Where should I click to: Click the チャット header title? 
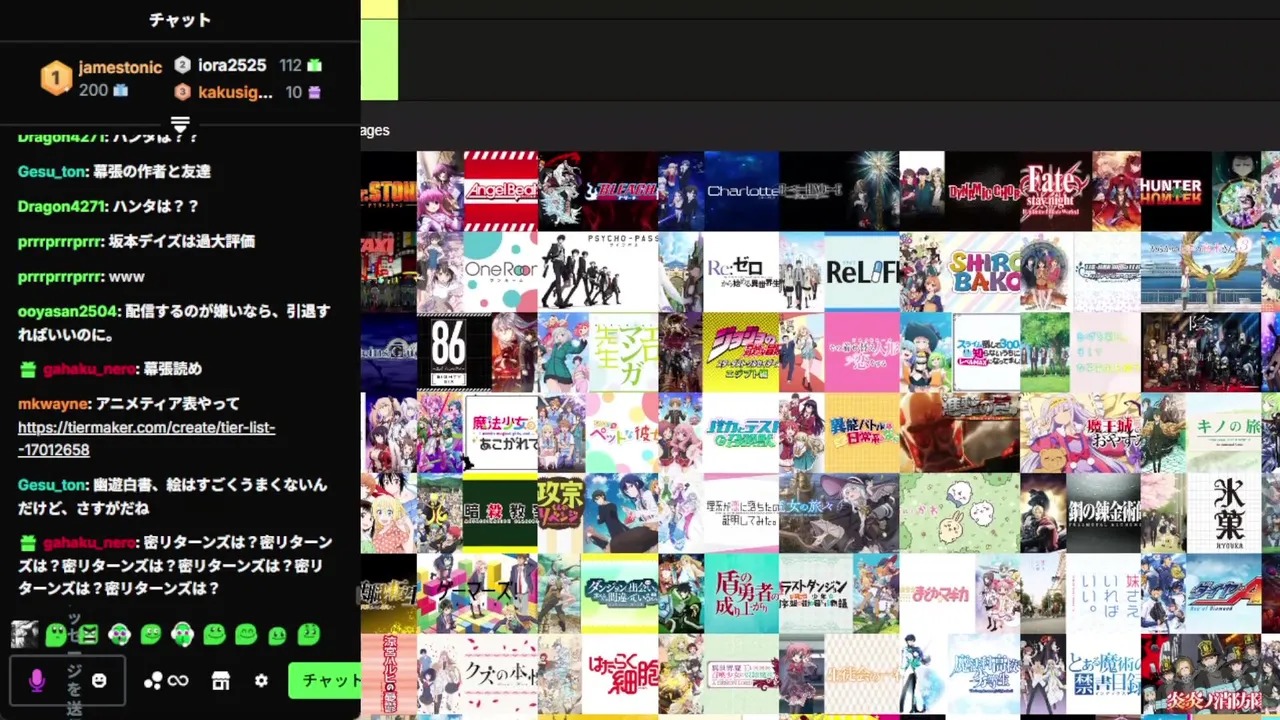pos(180,20)
